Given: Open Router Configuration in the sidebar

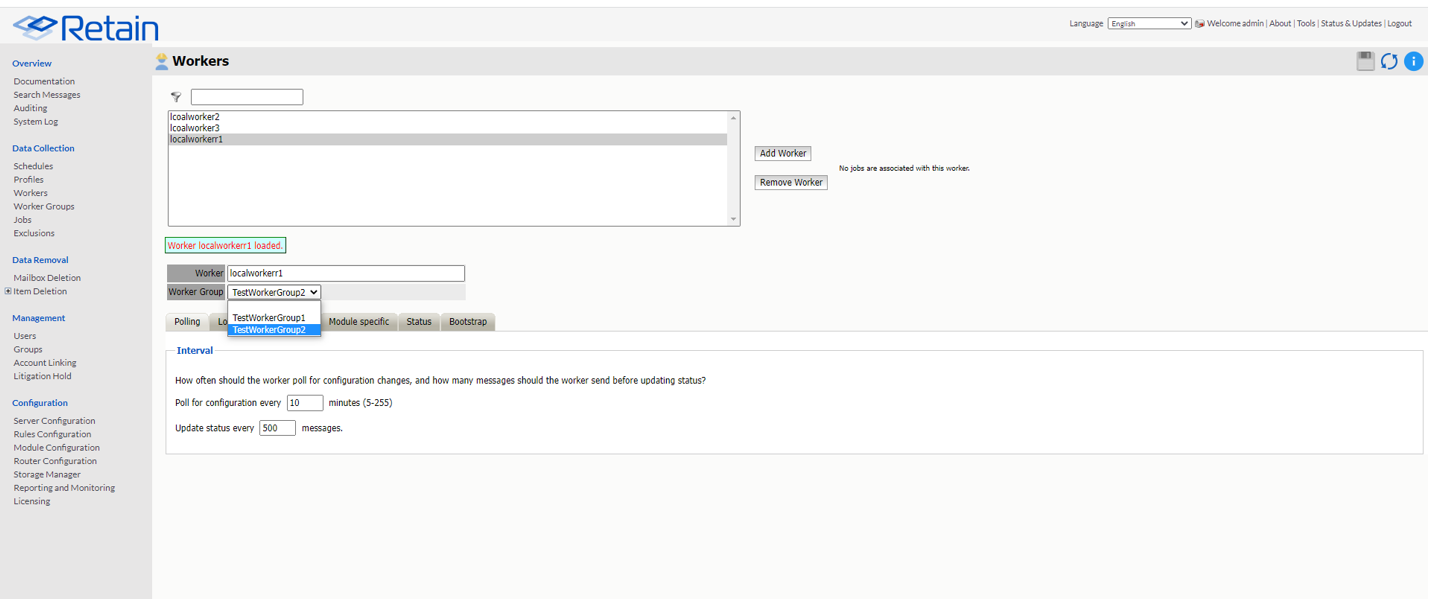Looking at the screenshot, I should tap(55, 462).
